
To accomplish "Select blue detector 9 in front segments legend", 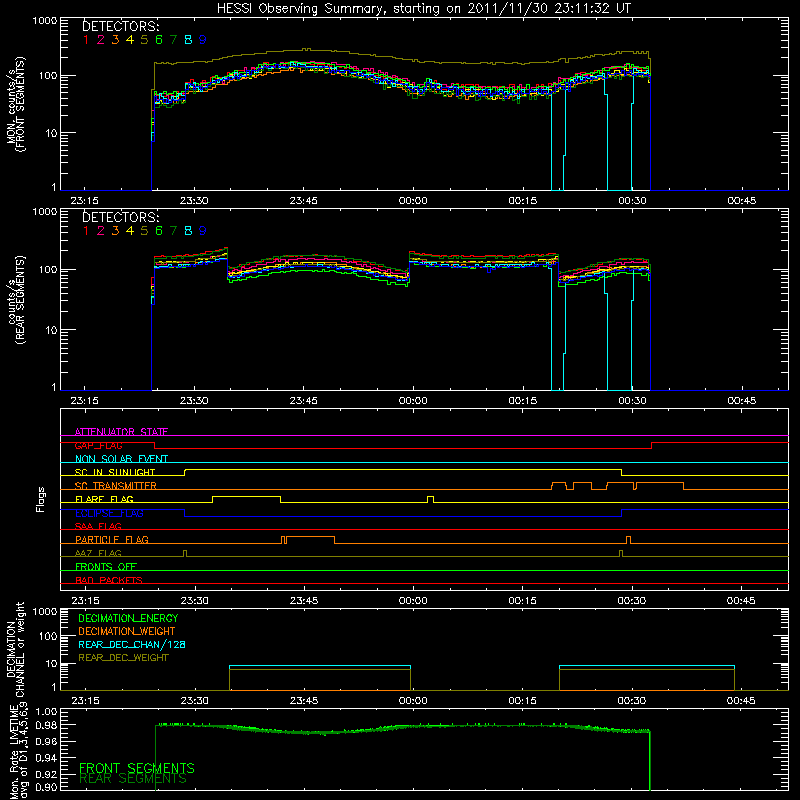I will (203, 40).
